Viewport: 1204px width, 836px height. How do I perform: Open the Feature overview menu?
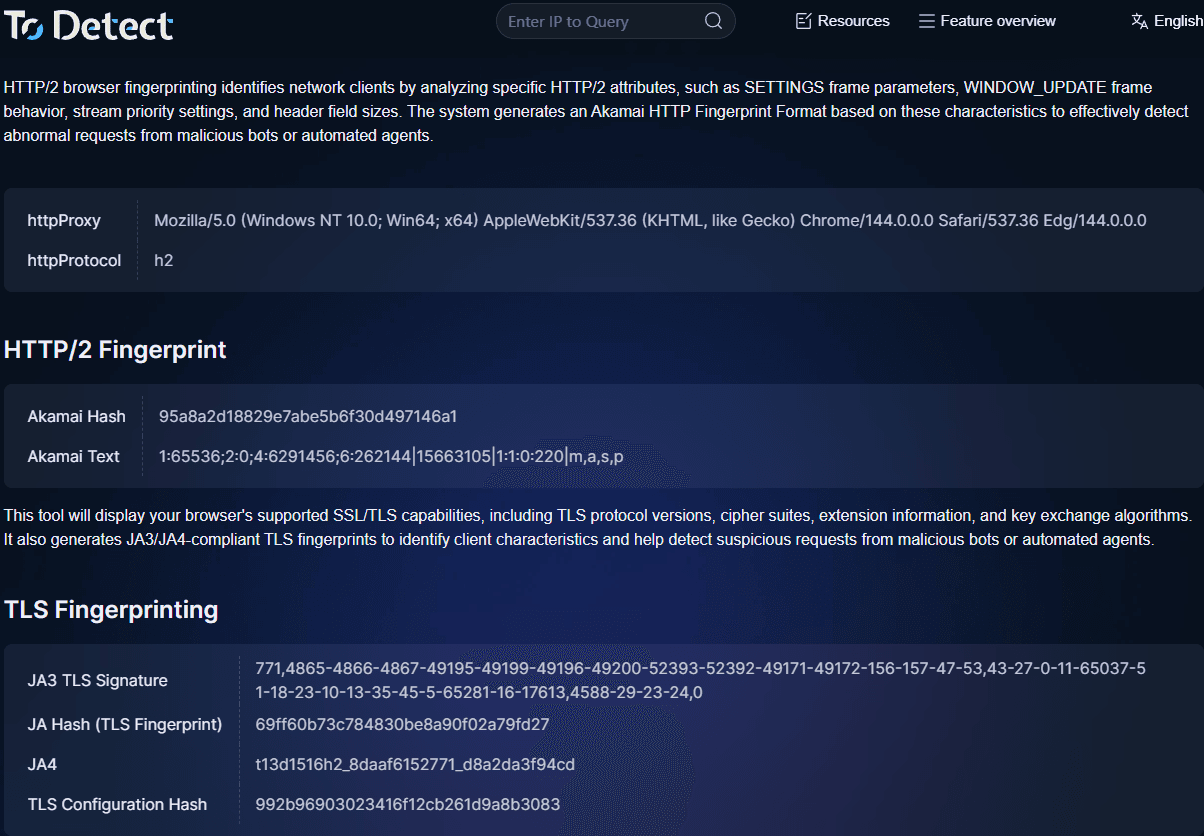(997, 21)
